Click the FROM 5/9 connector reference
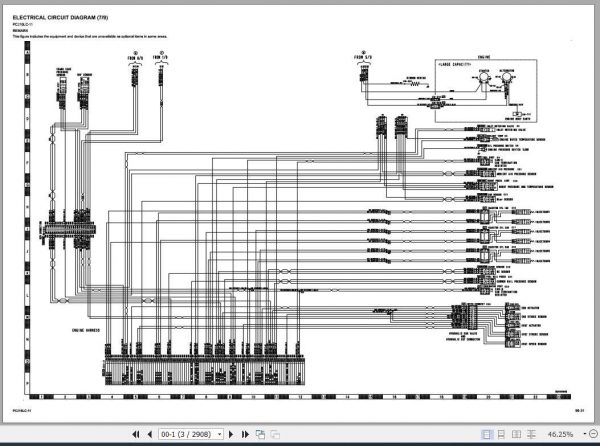 pyautogui.click(x=363, y=55)
